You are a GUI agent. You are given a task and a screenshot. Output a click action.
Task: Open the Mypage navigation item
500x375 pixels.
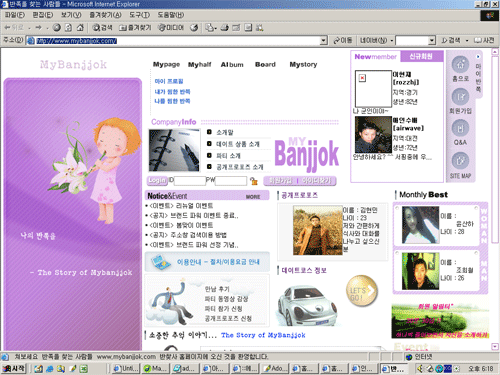[166, 64]
